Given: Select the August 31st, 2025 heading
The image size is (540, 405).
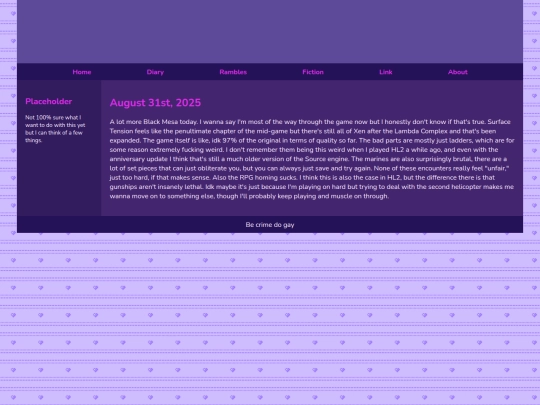Looking at the screenshot, I should click(x=155, y=103).
